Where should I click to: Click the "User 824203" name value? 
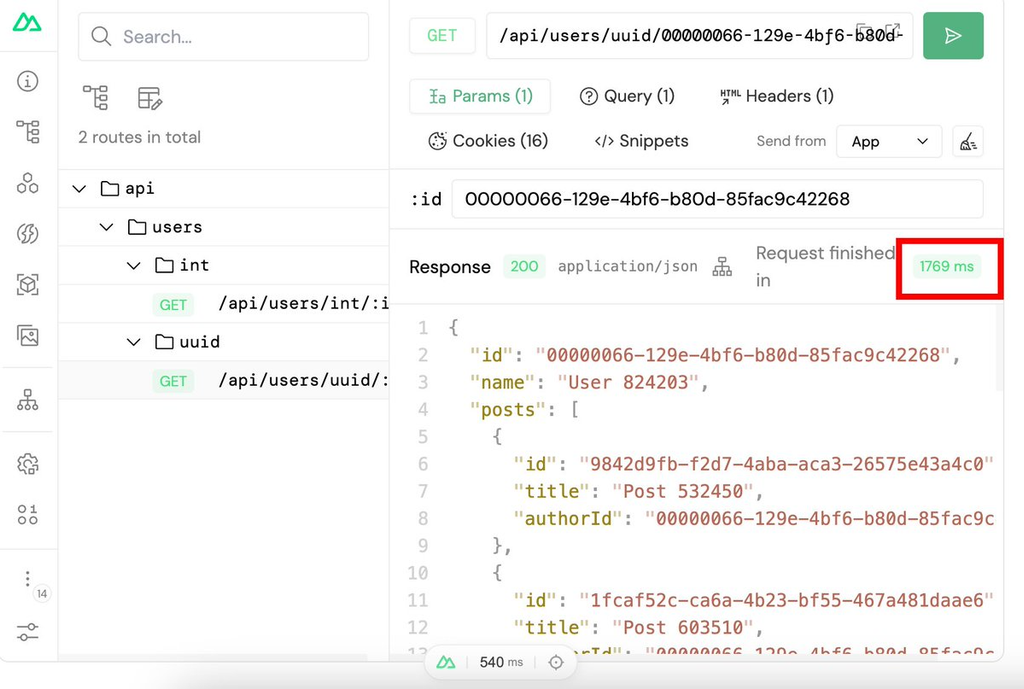(x=628, y=382)
